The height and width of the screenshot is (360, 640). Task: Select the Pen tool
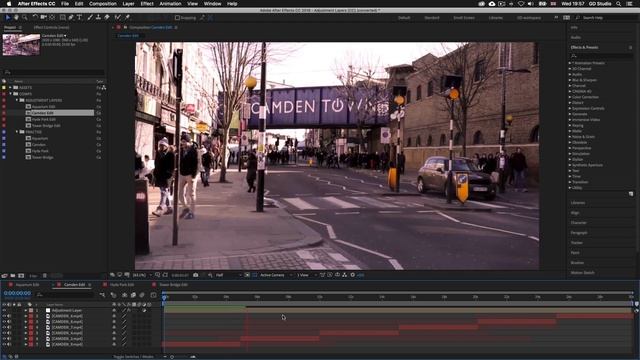coord(71,18)
